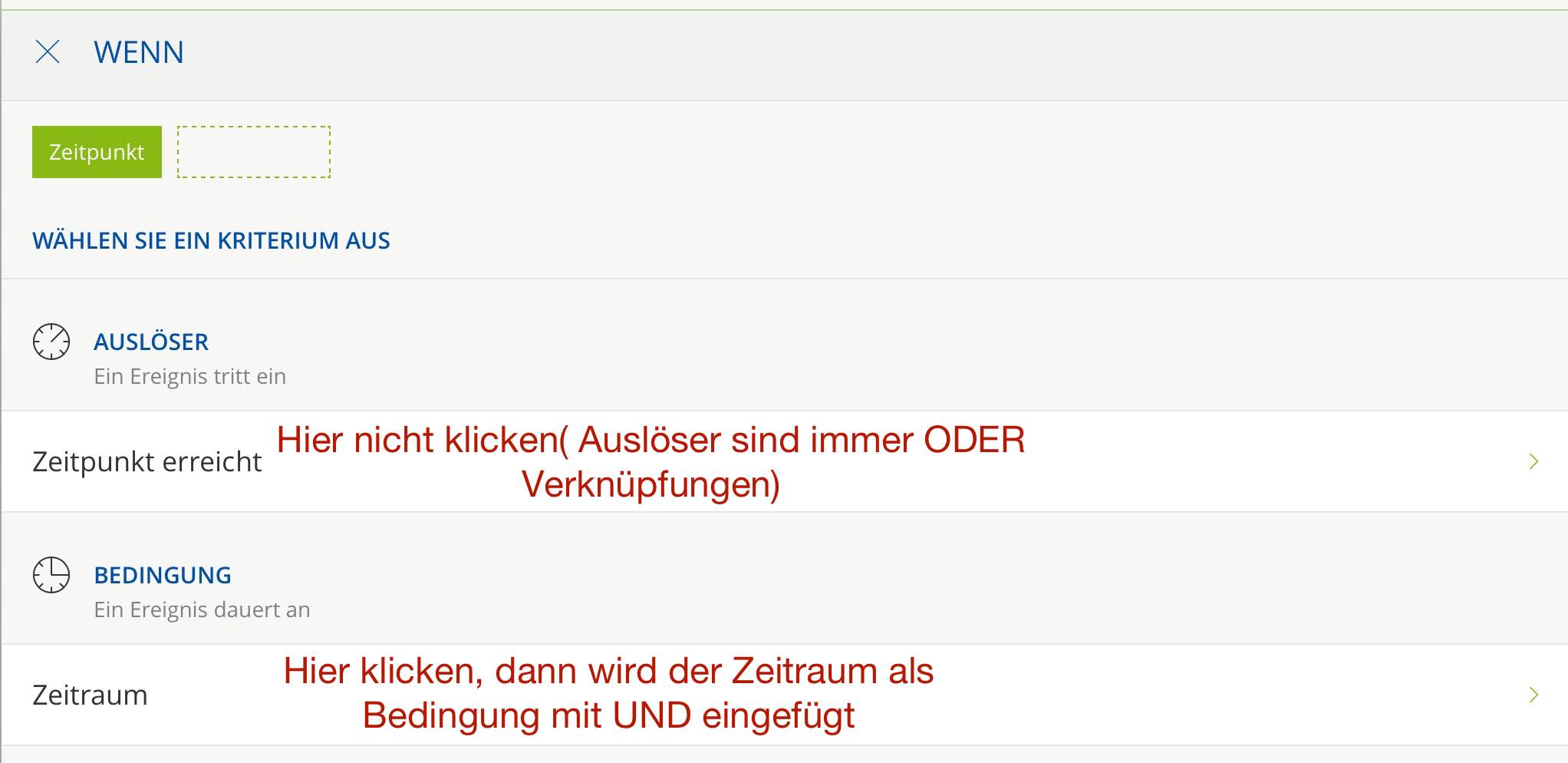This screenshot has height=763, width=1568.
Task: Click the BEDINGUNG section heading
Action: tap(163, 576)
